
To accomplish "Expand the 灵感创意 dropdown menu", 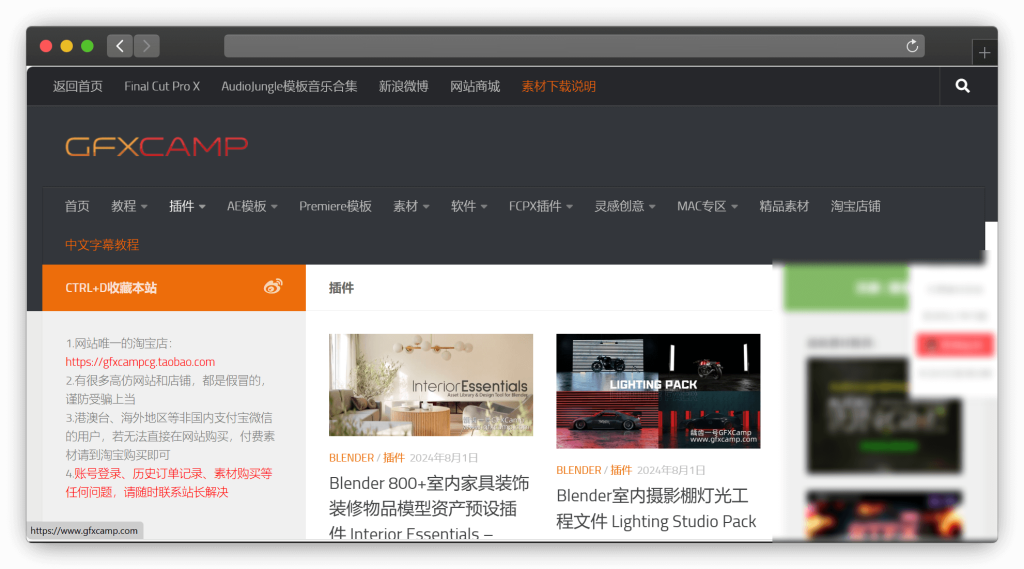I will (625, 206).
